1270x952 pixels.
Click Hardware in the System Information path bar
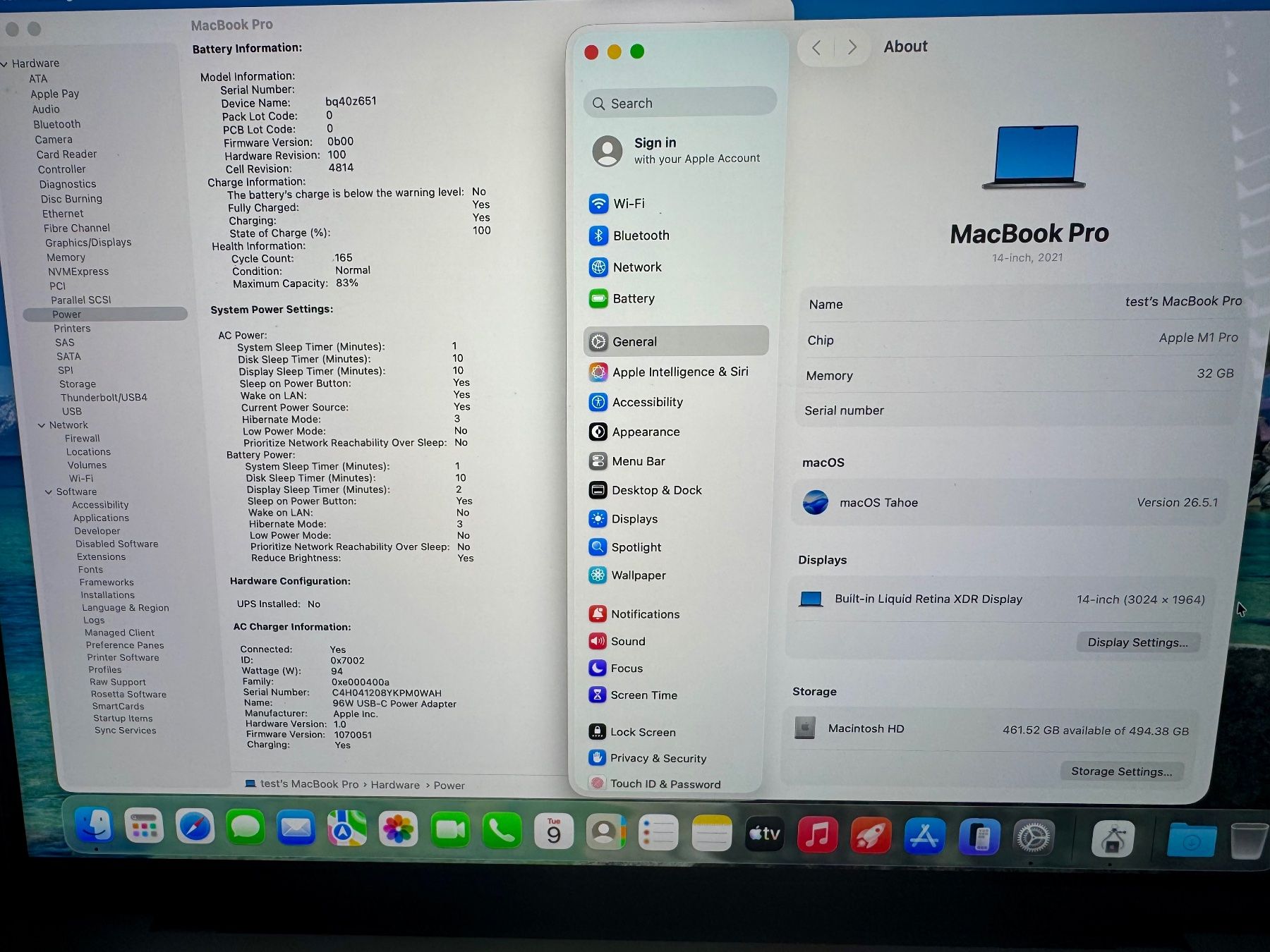coord(395,785)
